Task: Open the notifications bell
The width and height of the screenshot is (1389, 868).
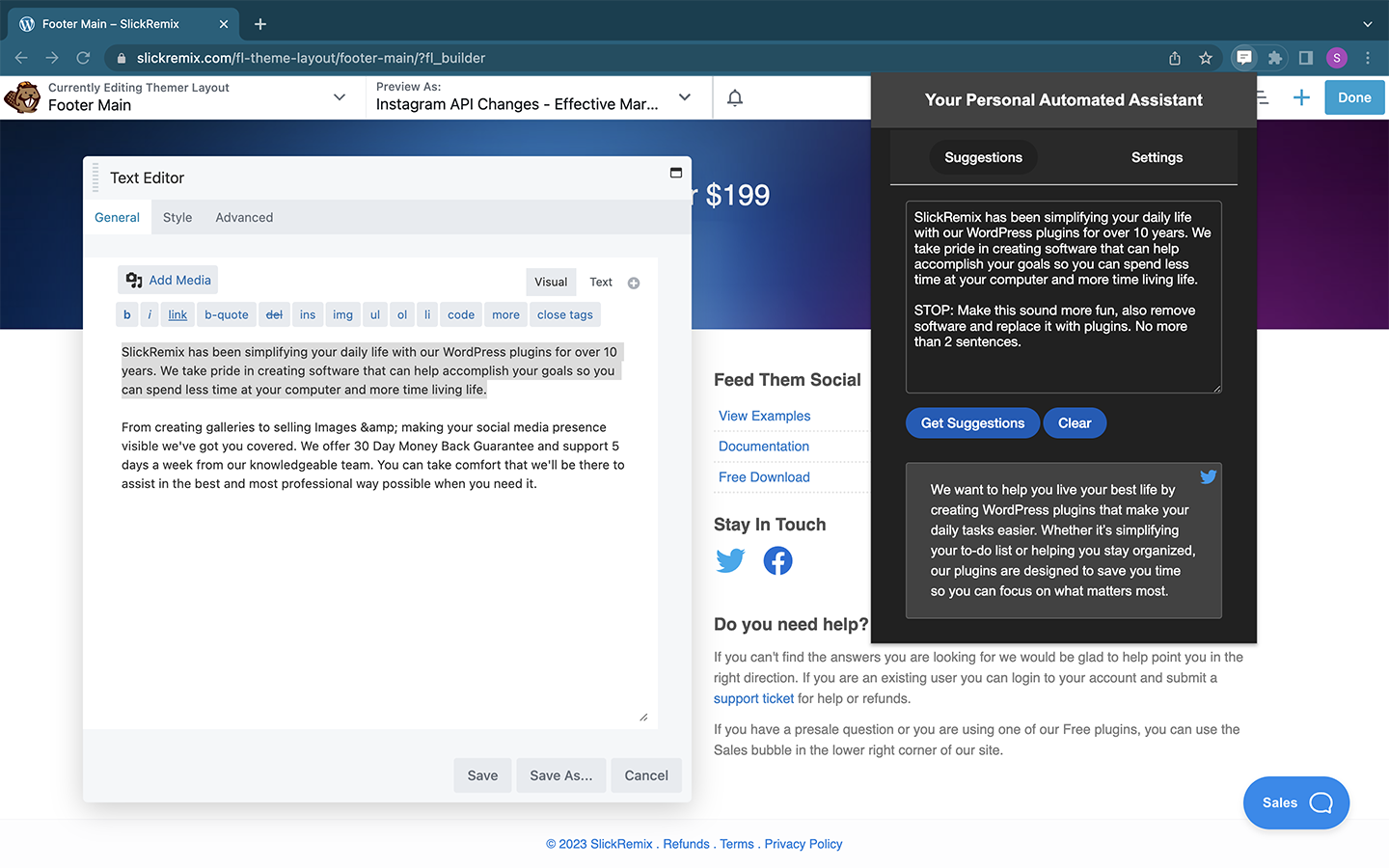Action: (735, 97)
